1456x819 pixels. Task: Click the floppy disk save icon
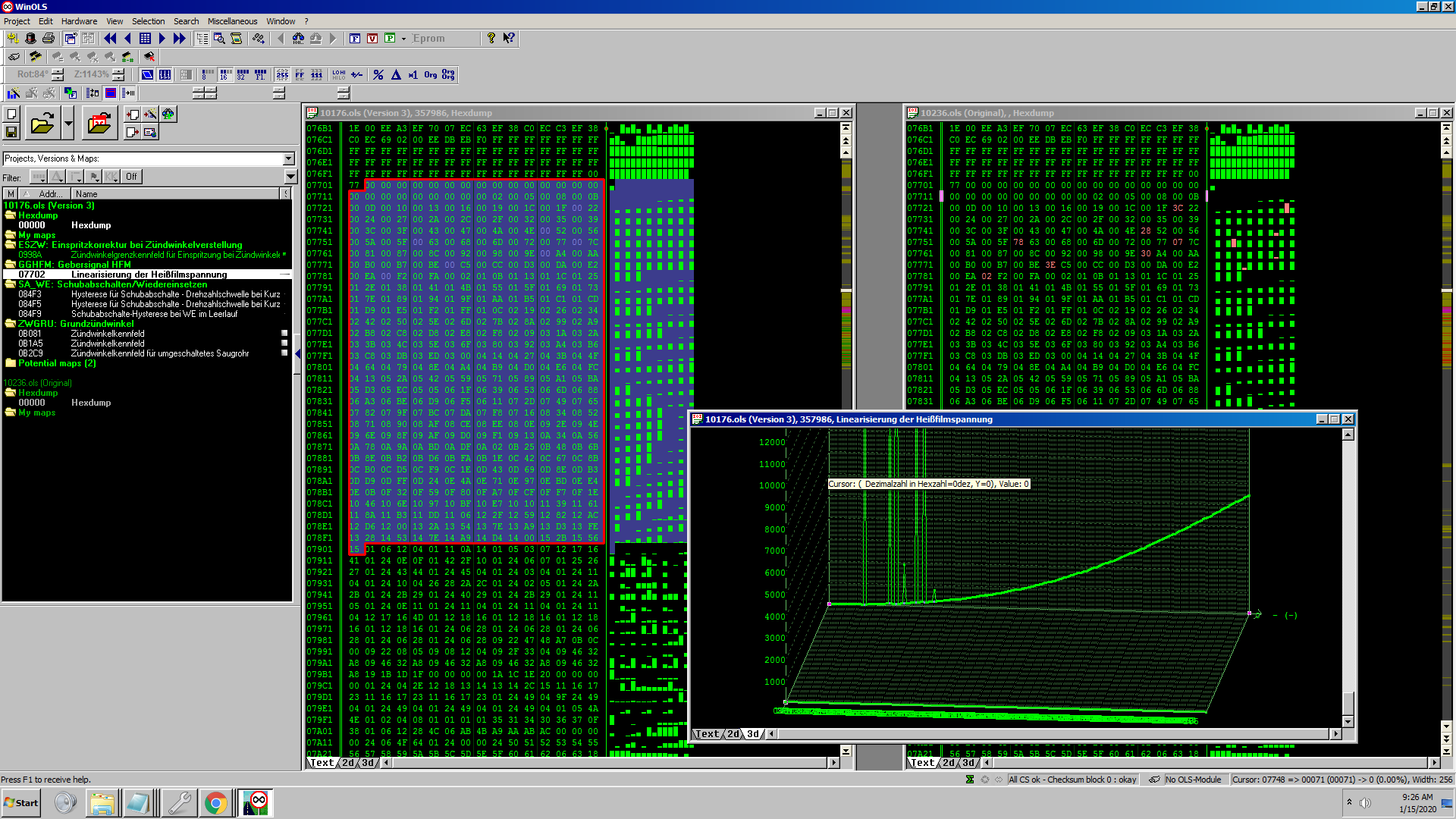(x=11, y=132)
